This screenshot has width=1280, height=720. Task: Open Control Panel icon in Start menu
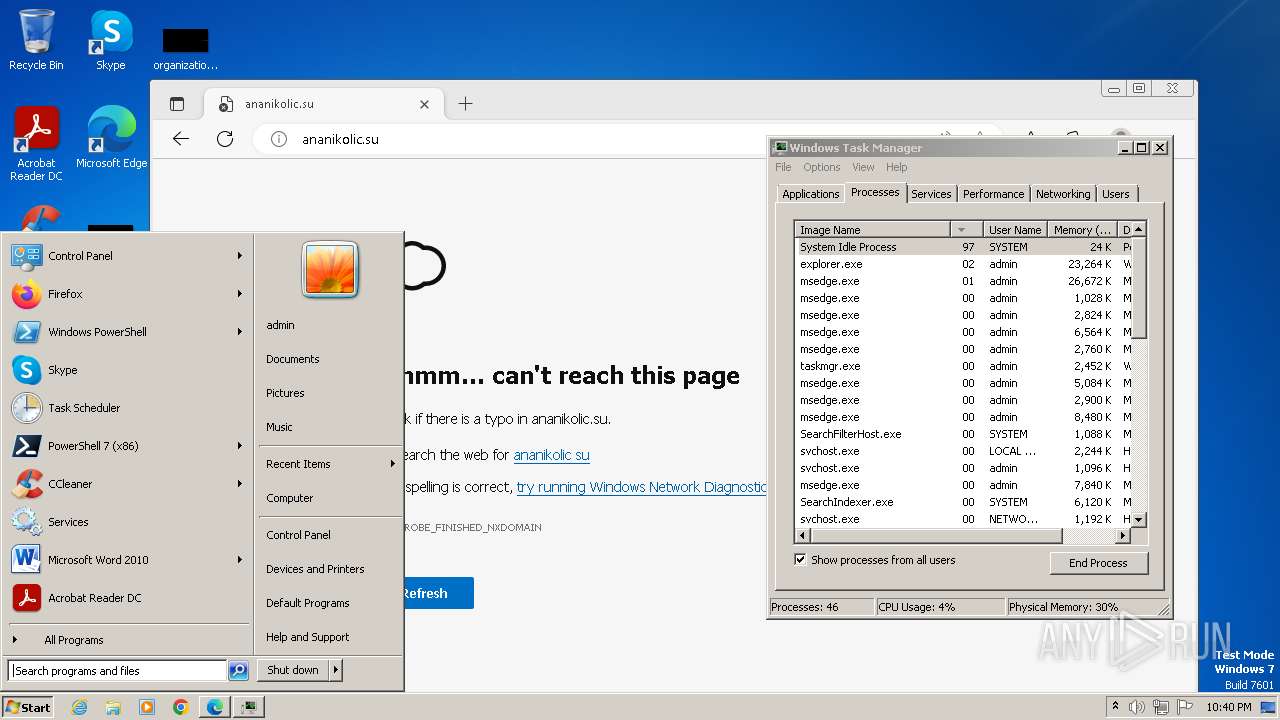(x=27, y=256)
